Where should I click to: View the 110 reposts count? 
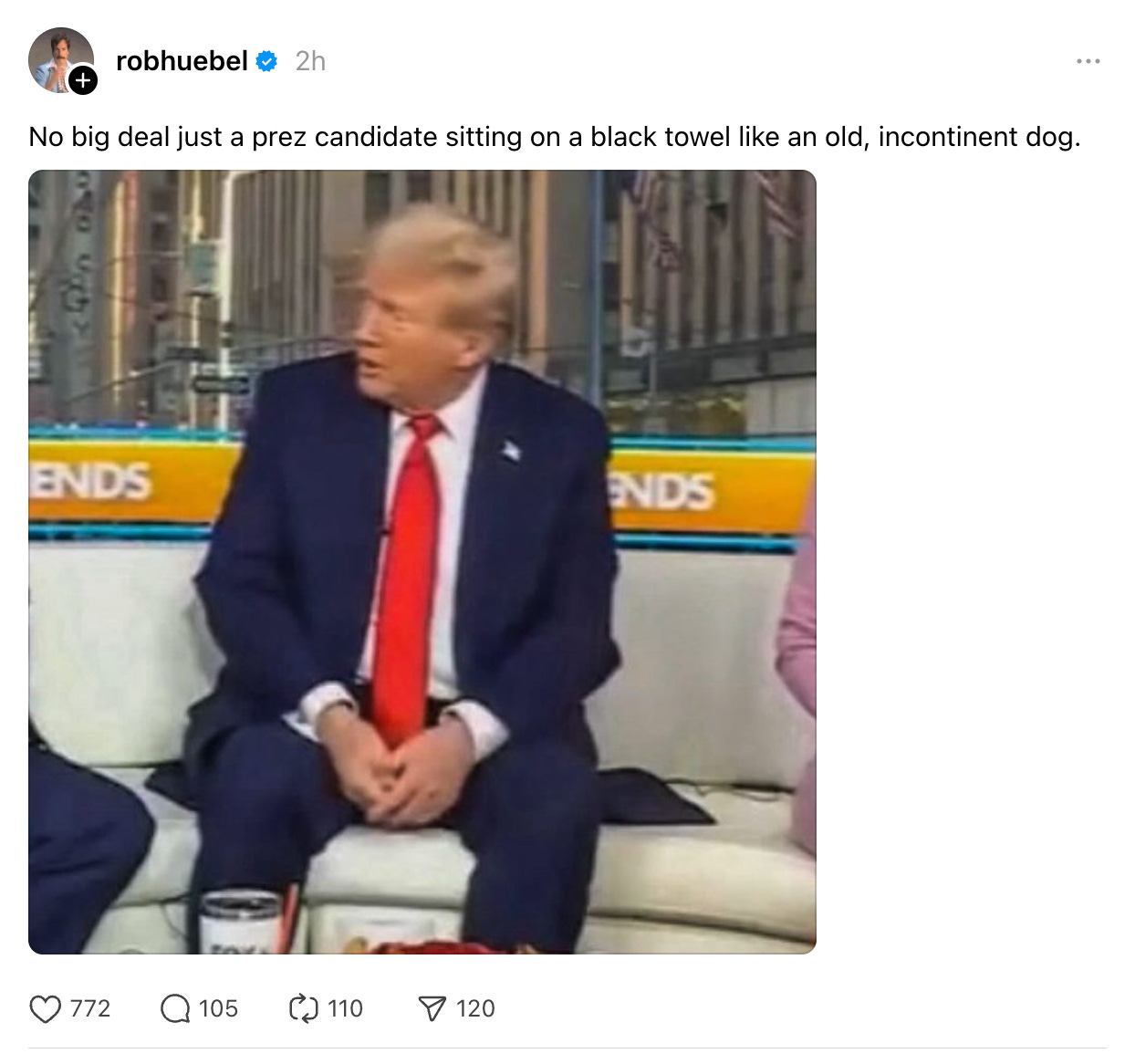(x=346, y=1008)
